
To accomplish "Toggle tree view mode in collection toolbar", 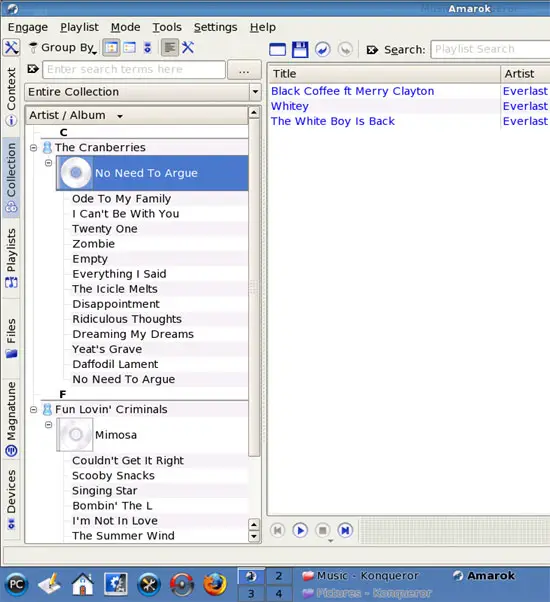I will 111,48.
